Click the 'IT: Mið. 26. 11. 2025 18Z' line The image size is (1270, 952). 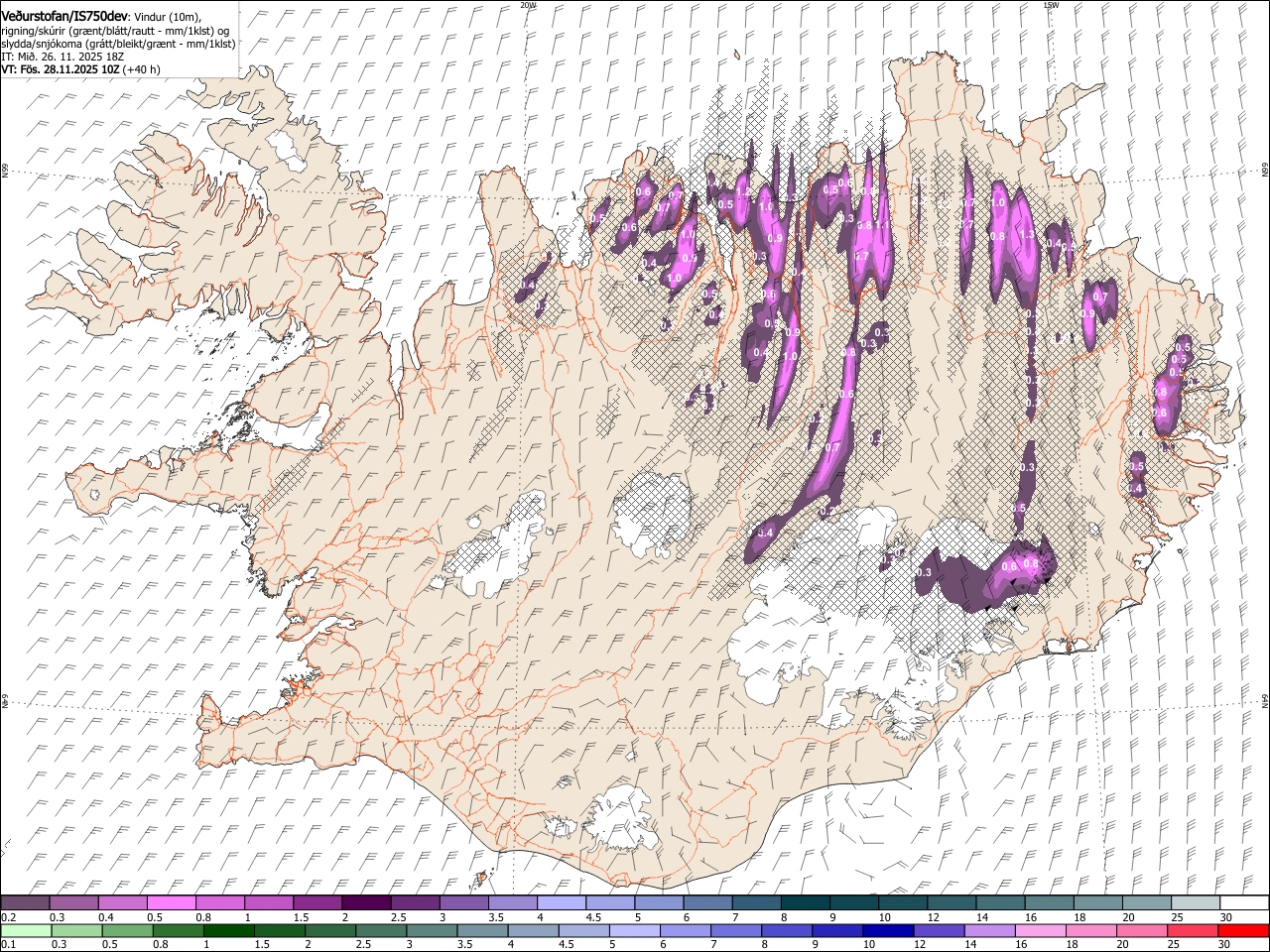pos(63,57)
